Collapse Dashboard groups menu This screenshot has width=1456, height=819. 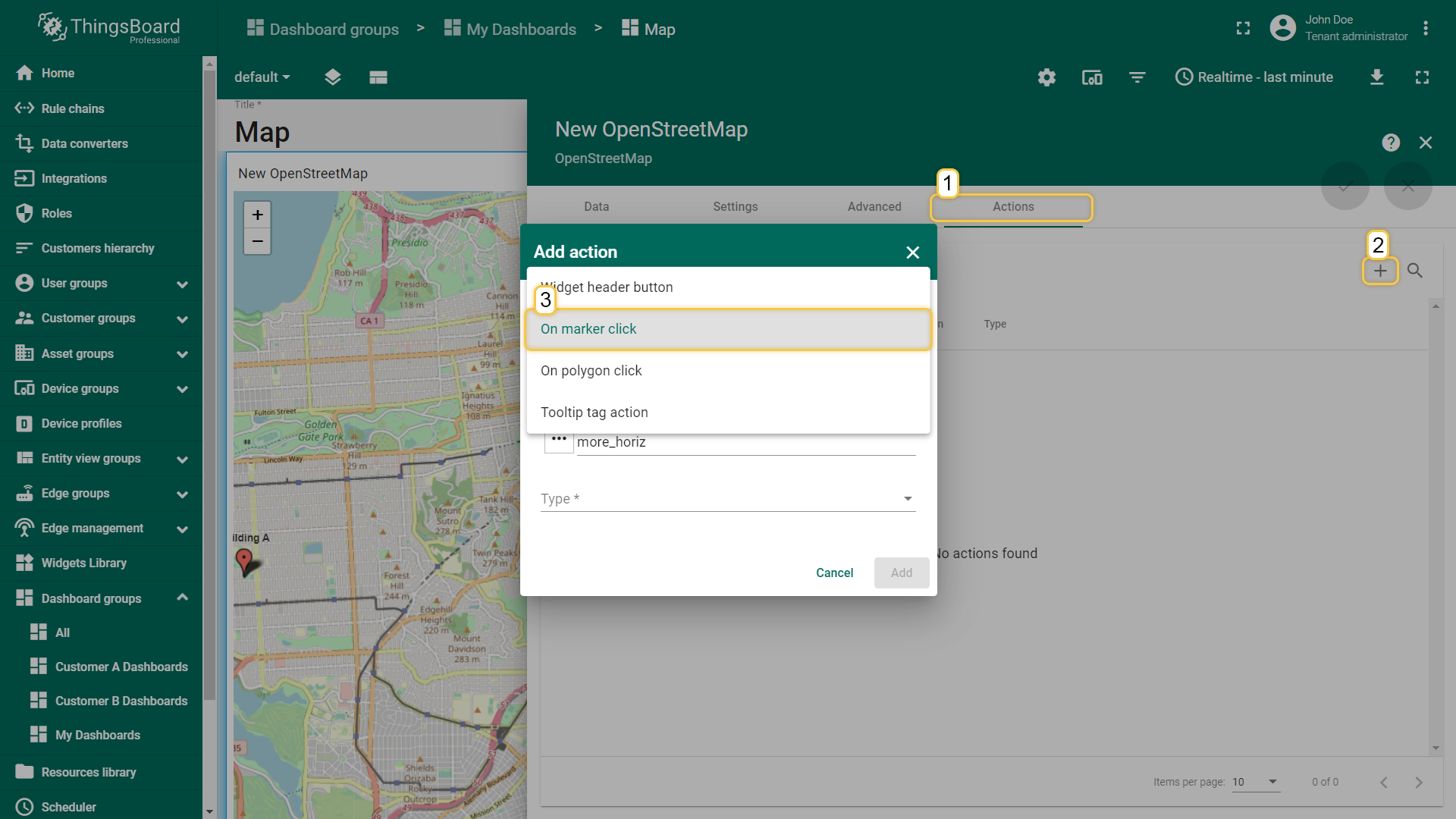click(182, 598)
